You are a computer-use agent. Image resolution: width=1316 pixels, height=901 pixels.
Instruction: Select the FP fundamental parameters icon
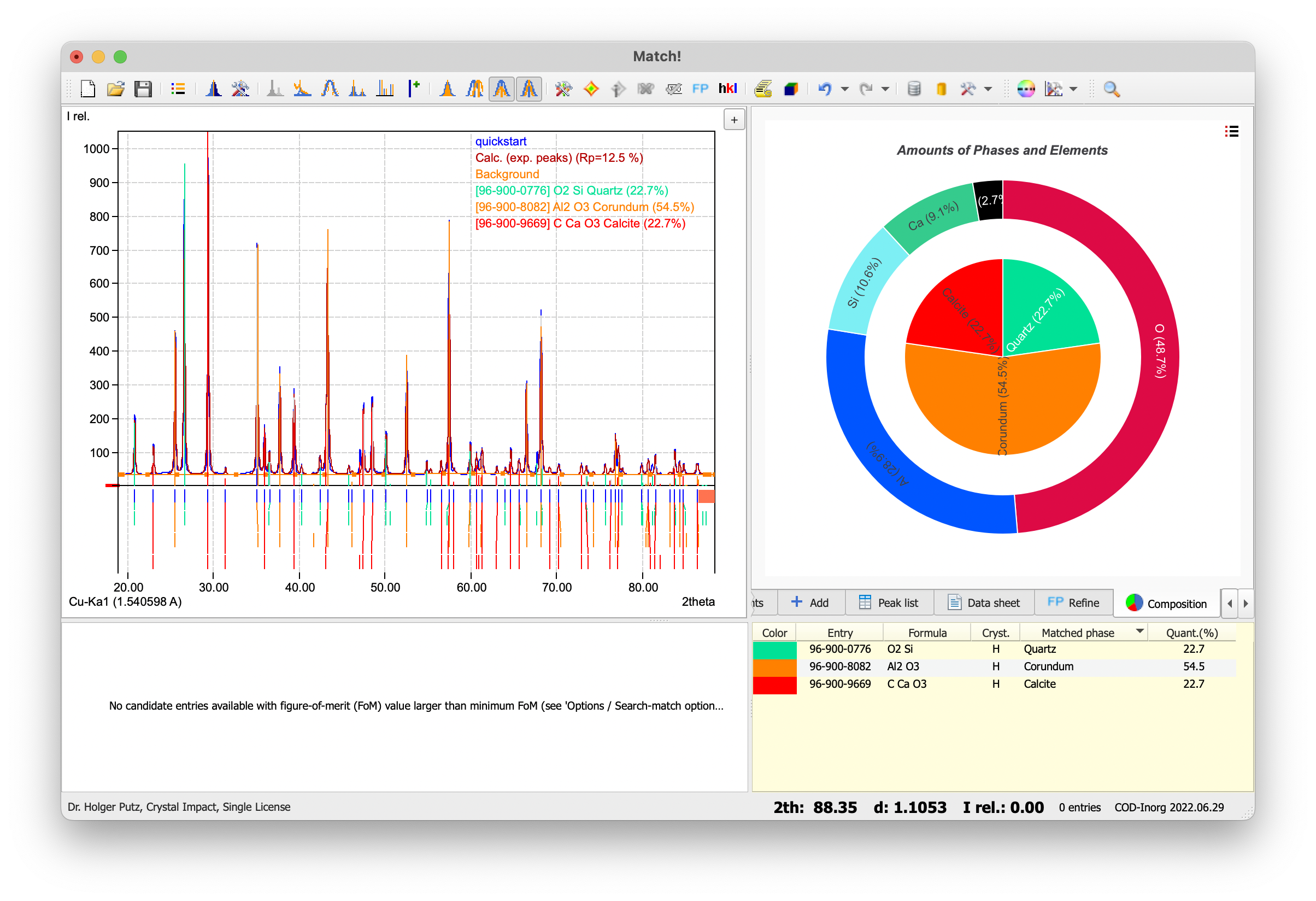(700, 89)
